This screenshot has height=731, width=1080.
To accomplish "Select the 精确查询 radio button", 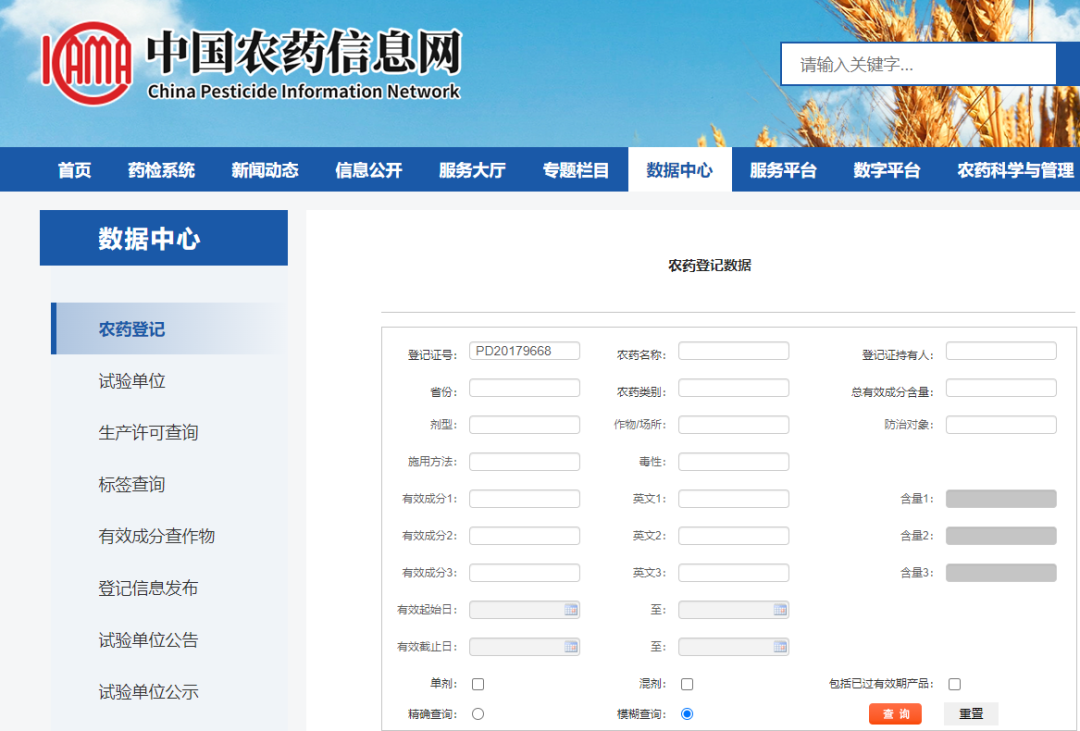I will [x=478, y=713].
